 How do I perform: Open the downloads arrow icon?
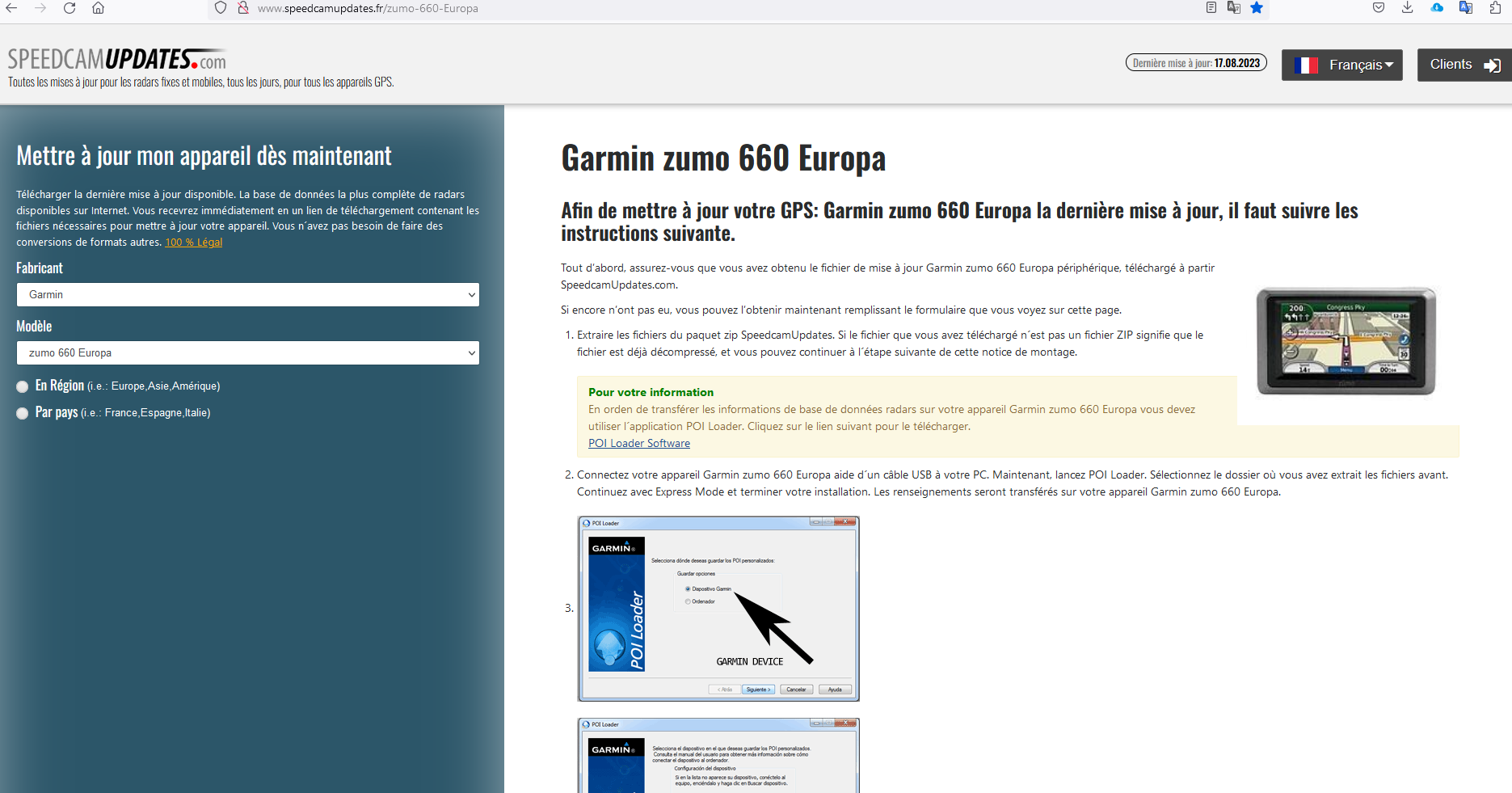[1407, 7]
